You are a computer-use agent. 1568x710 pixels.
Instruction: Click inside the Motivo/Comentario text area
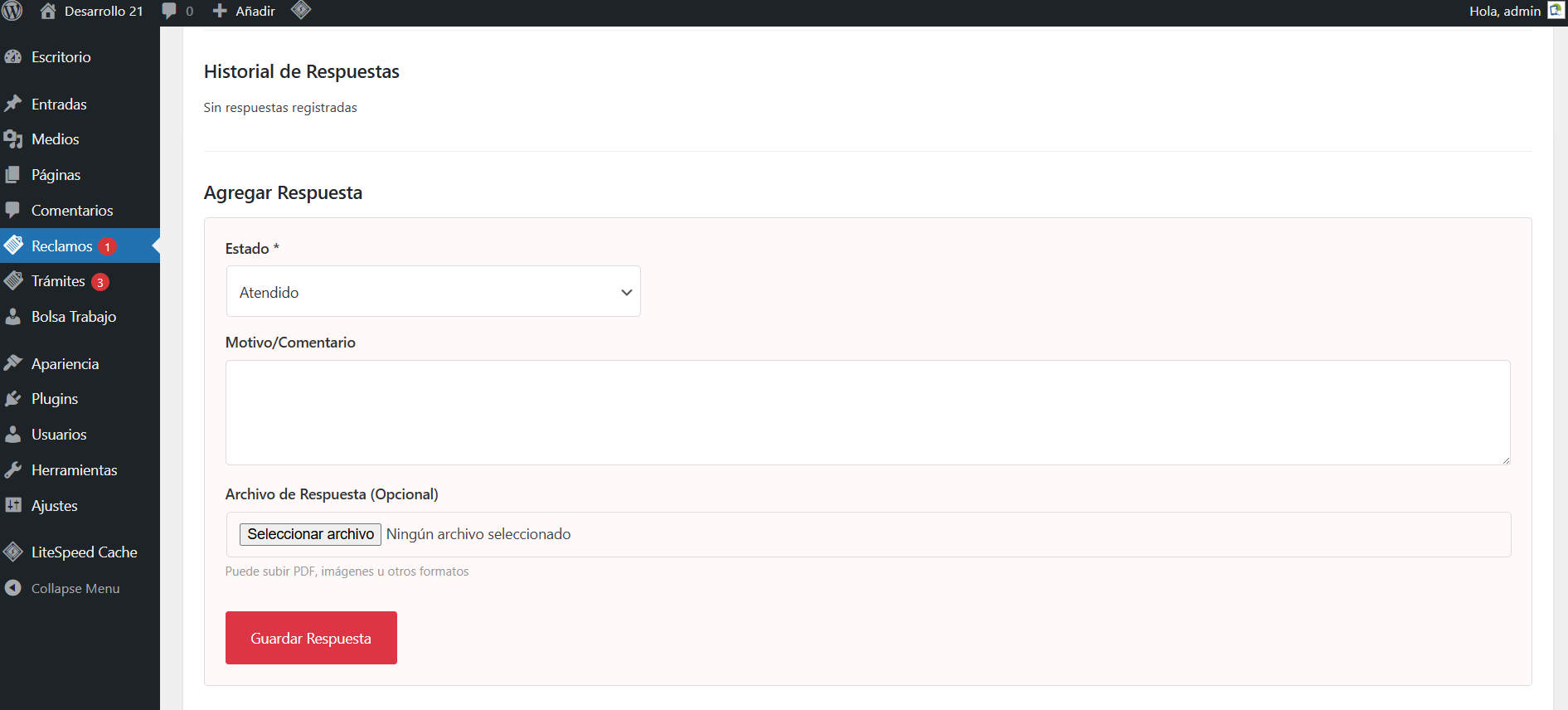click(x=867, y=412)
